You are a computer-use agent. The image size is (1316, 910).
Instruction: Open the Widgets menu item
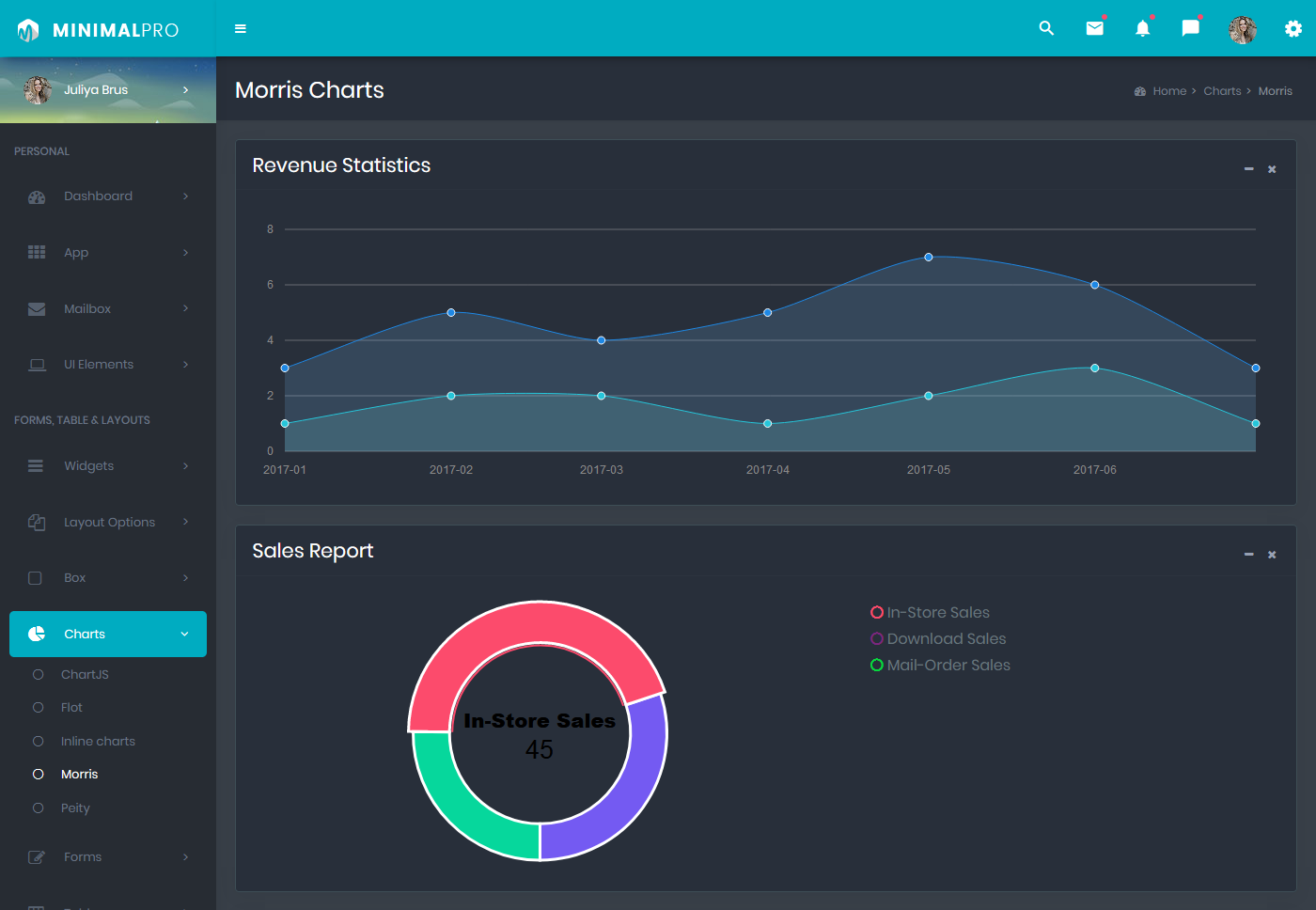coord(108,465)
